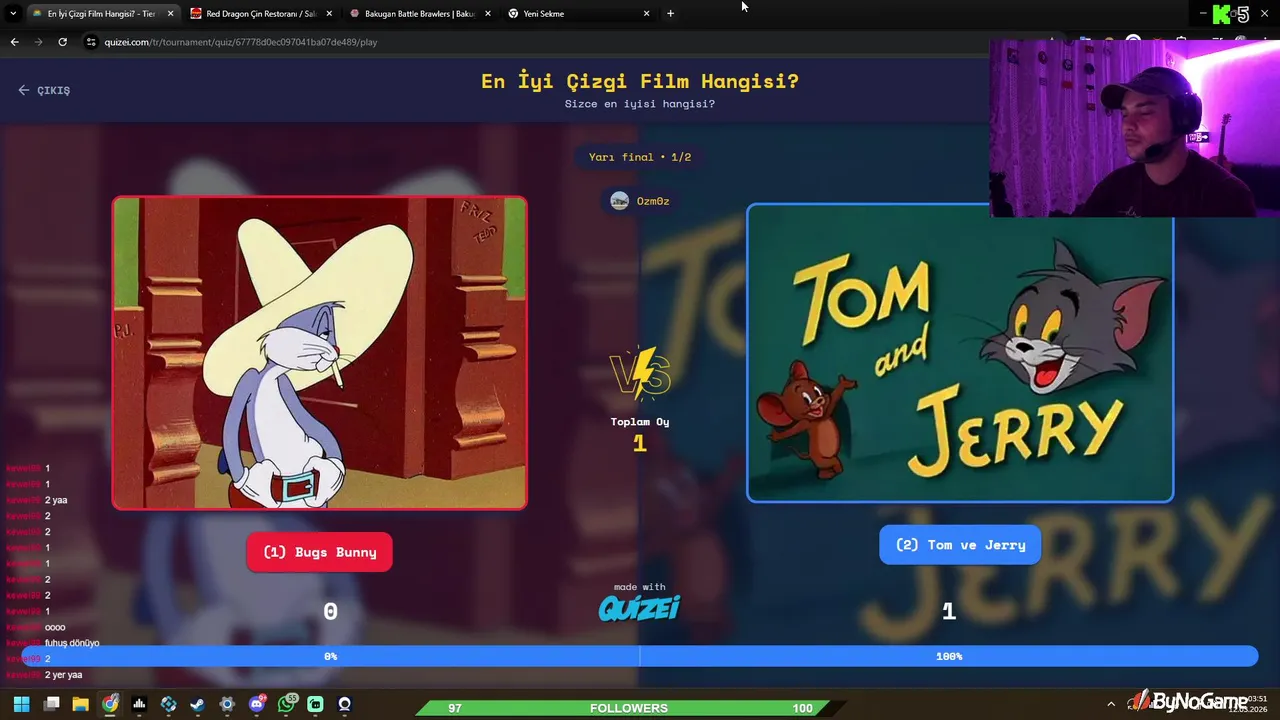
Task: Click the 0% vote bar segment
Action: point(330,656)
